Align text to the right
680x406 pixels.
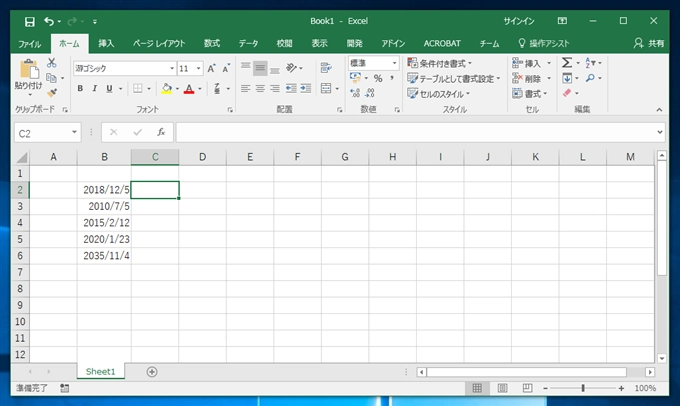275,88
